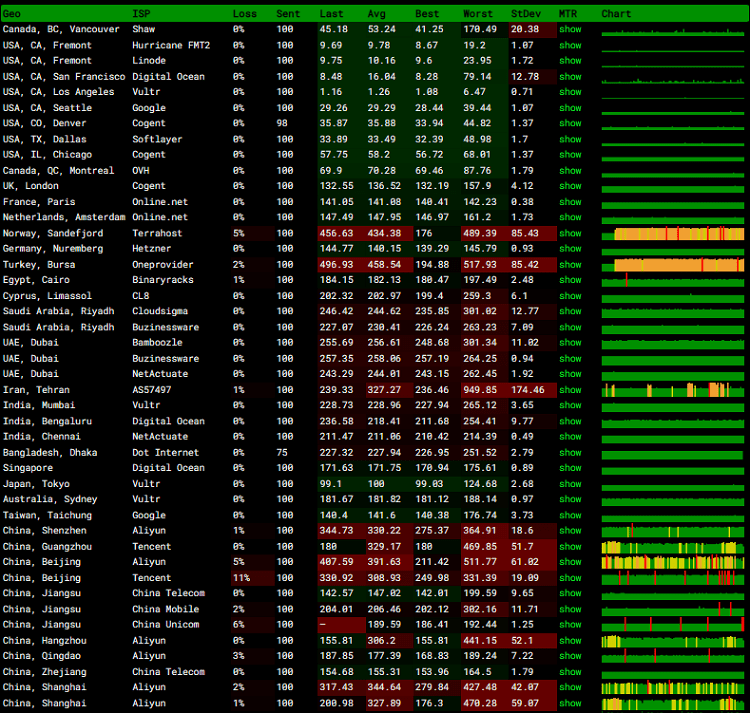Click 'show' for the Amsterdam Online.net row
Screen dimensions: 750x713
pyautogui.click(x=570, y=217)
